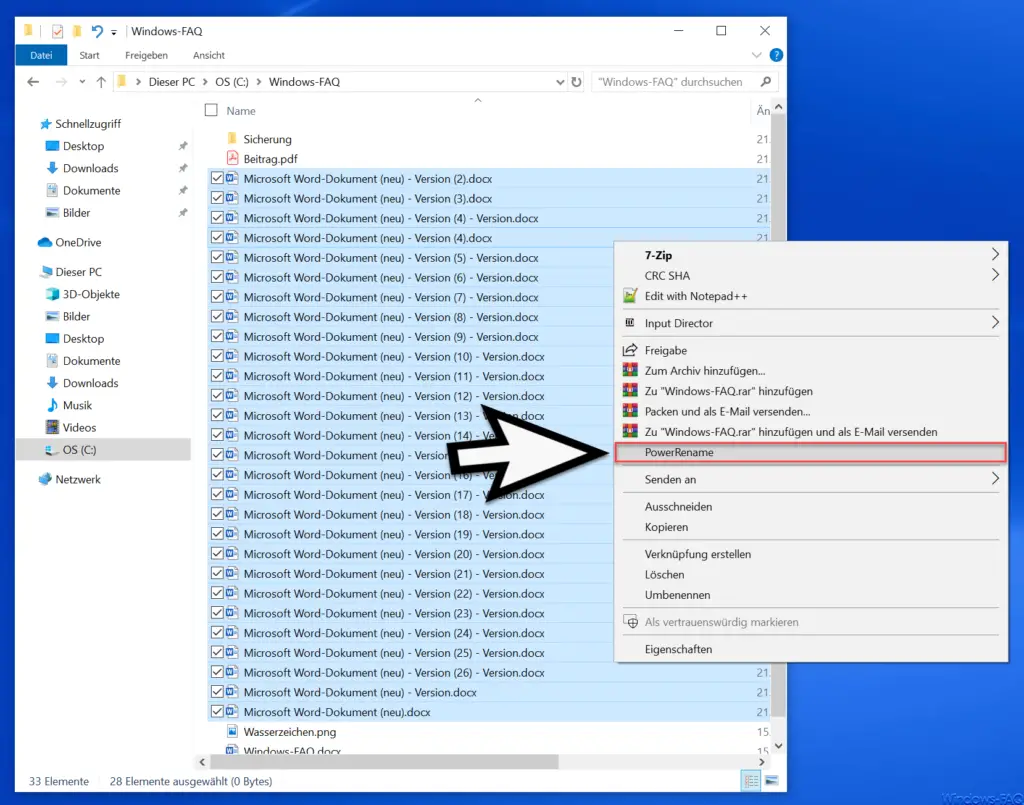Open the recent locations dropdown beside Forward arrow
Screen dimensions: 1024x805
pyautogui.click(x=82, y=82)
